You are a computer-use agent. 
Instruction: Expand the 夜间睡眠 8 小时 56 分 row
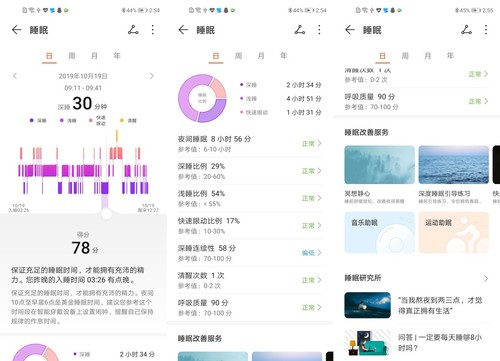[250, 144]
